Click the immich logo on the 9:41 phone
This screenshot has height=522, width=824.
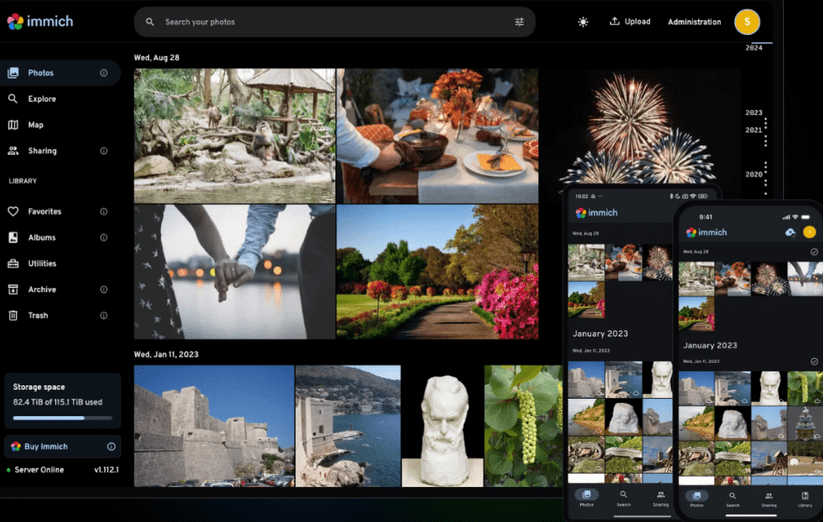[707, 232]
